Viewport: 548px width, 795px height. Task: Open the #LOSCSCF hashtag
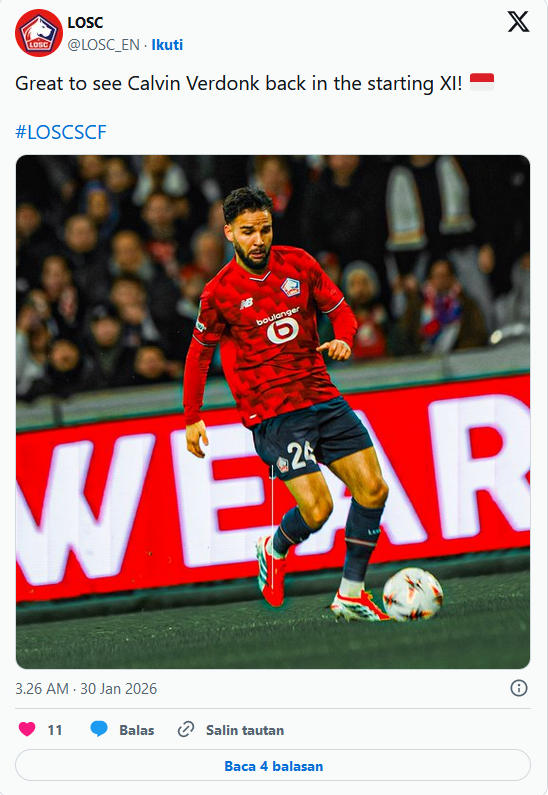[x=61, y=132]
